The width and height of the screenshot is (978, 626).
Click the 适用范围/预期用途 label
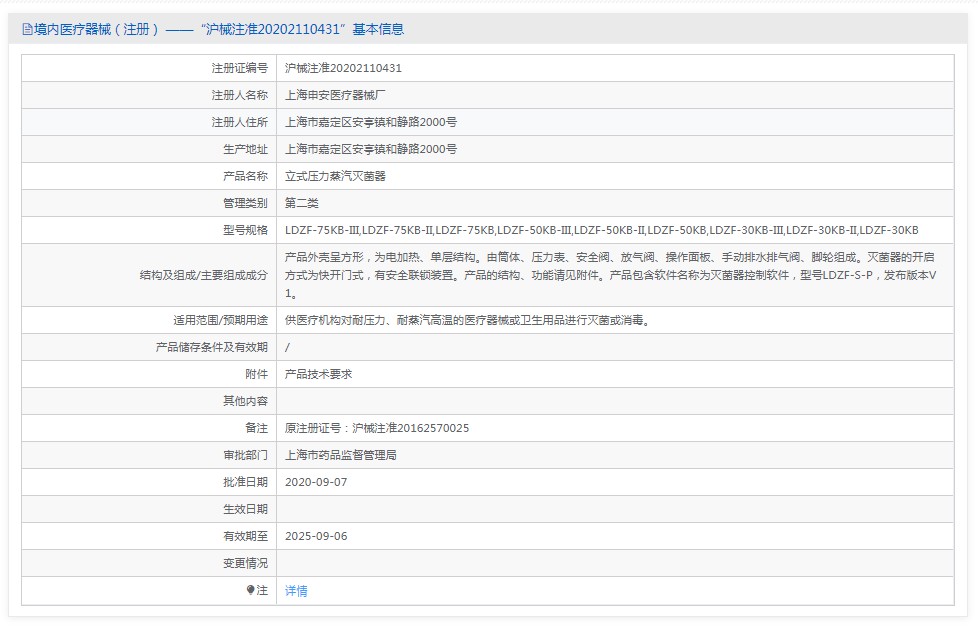[220, 320]
